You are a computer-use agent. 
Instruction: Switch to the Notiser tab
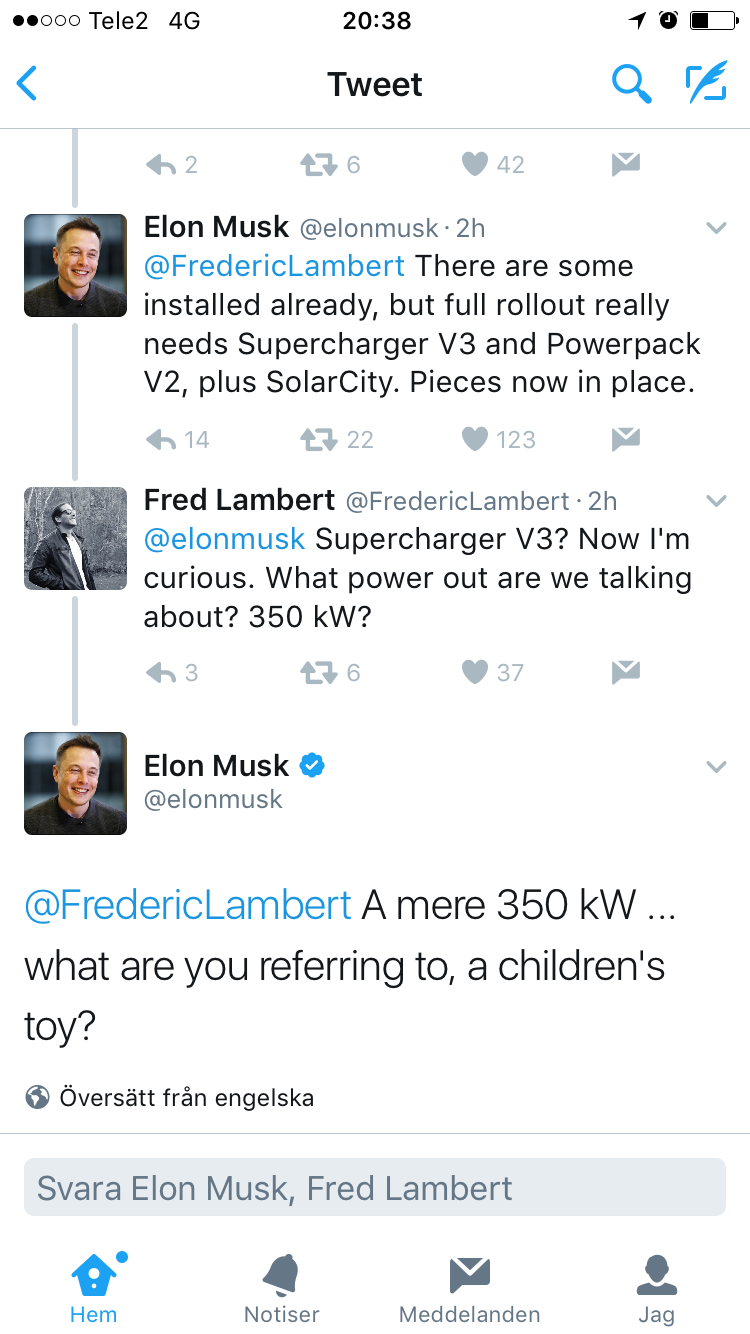[x=281, y=1288]
